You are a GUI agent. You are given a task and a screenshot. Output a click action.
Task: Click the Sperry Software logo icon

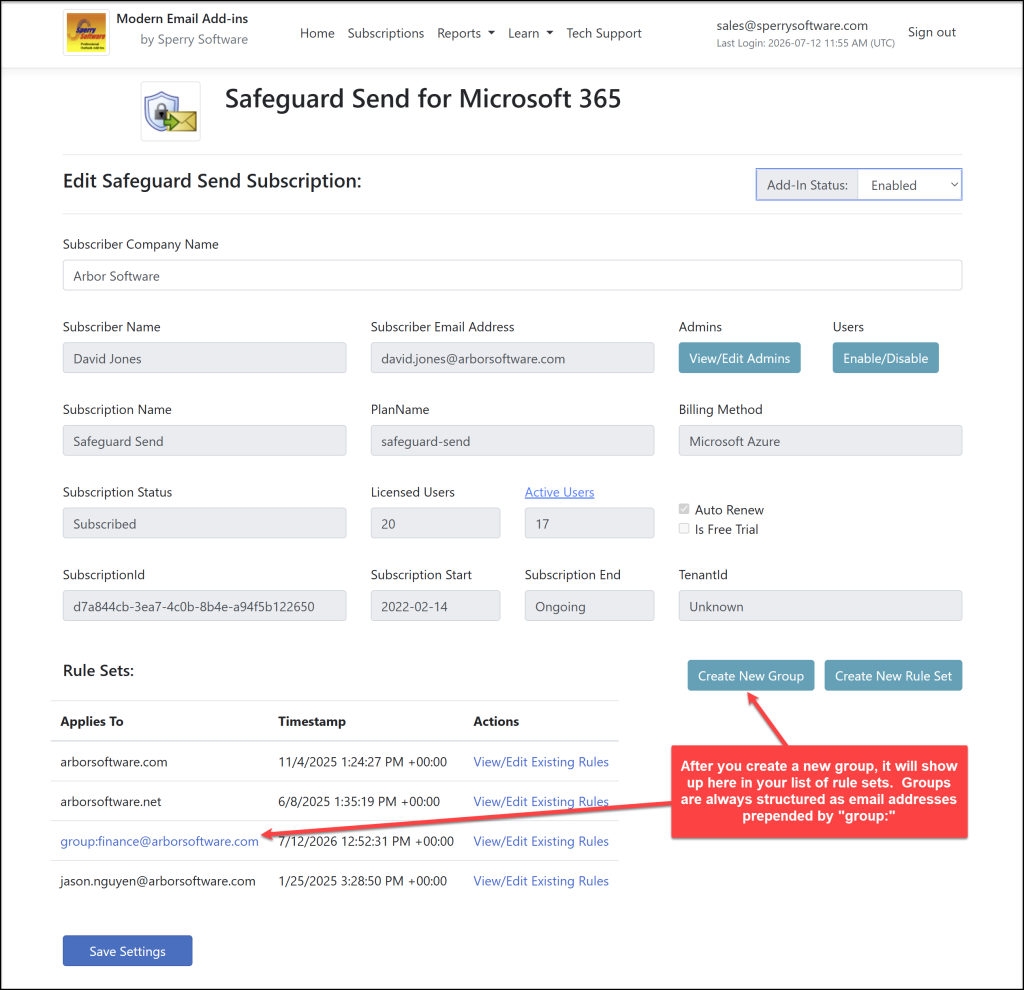(x=86, y=33)
